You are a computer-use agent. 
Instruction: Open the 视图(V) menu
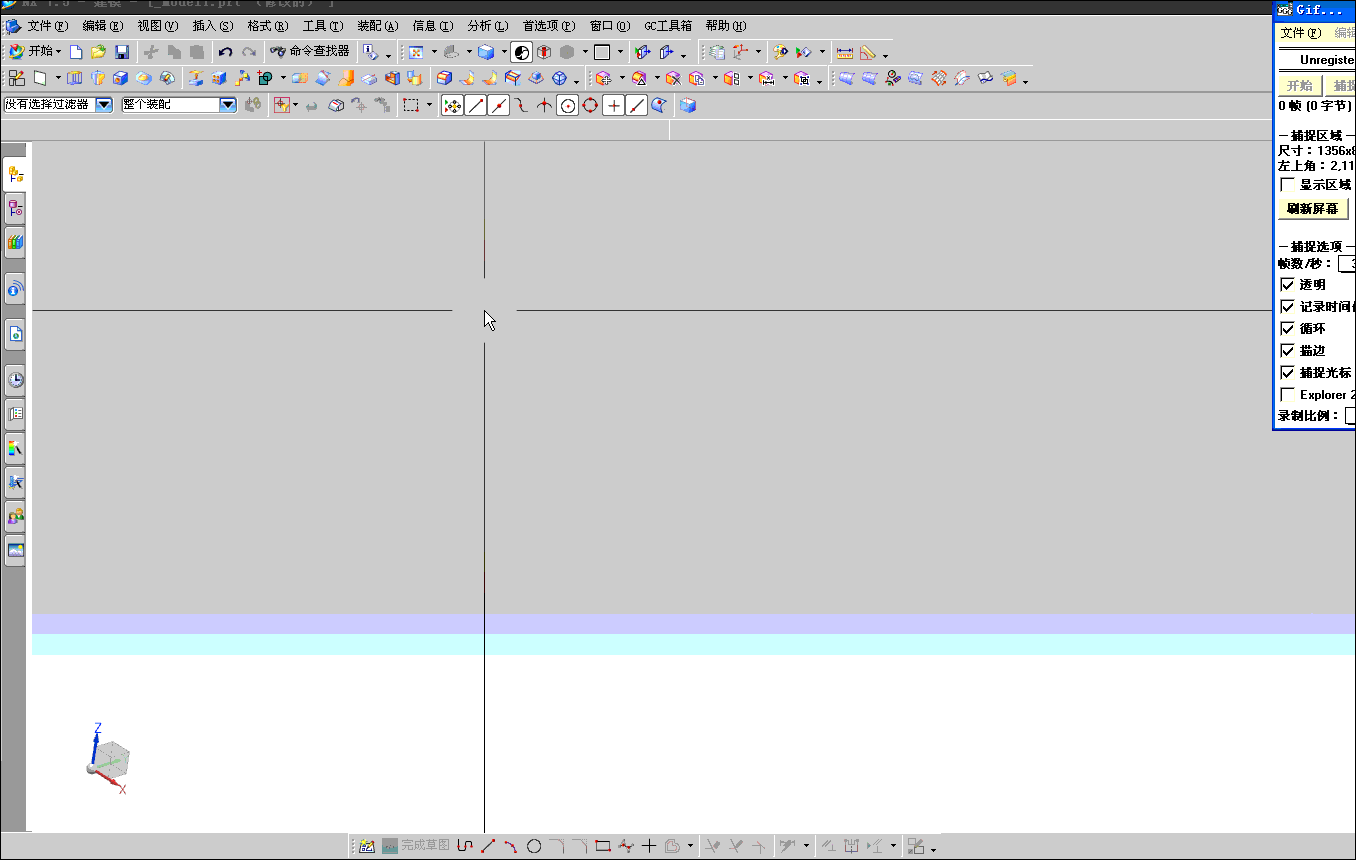158,26
